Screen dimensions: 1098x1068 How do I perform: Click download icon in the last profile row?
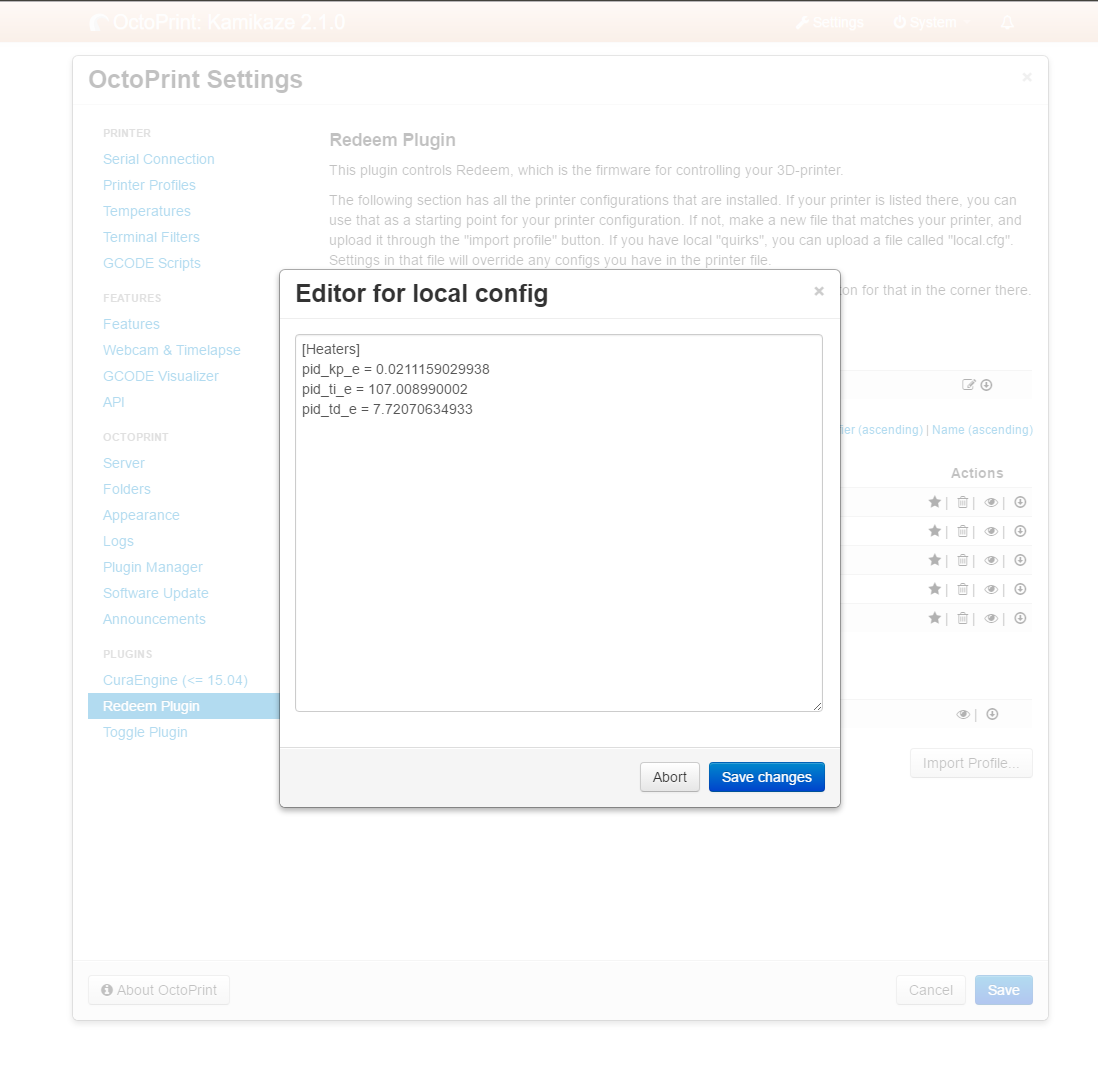point(1020,618)
